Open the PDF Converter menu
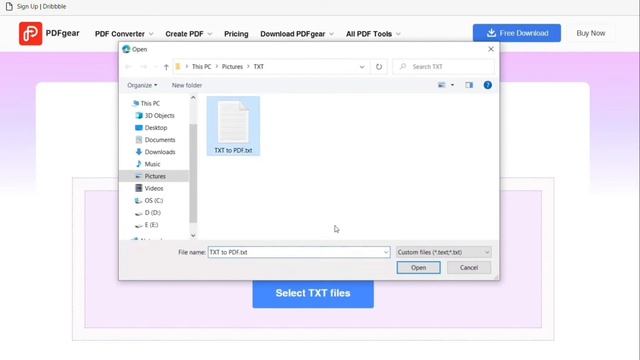This screenshot has height=360, width=640. pos(124,34)
